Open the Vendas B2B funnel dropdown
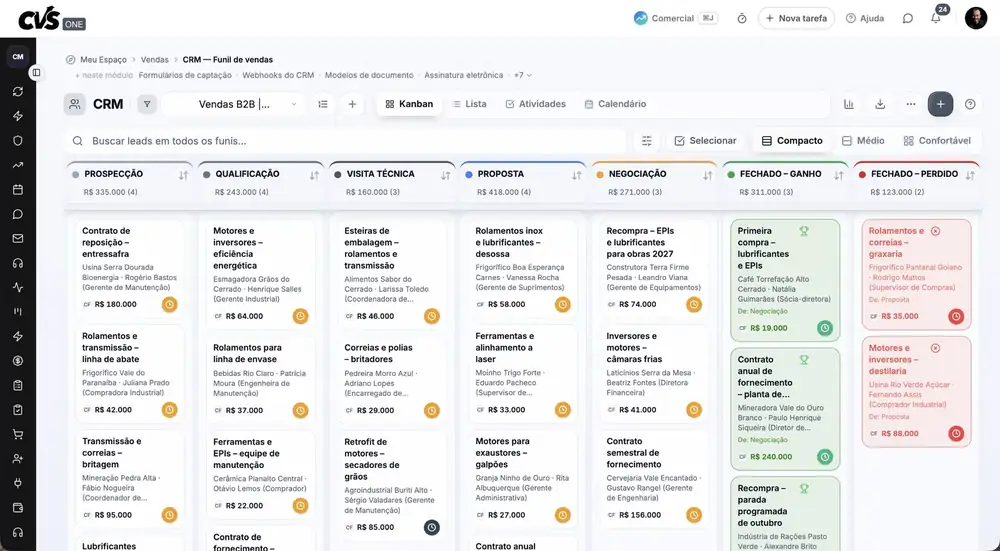The height and width of the screenshot is (551, 1000). tap(232, 104)
